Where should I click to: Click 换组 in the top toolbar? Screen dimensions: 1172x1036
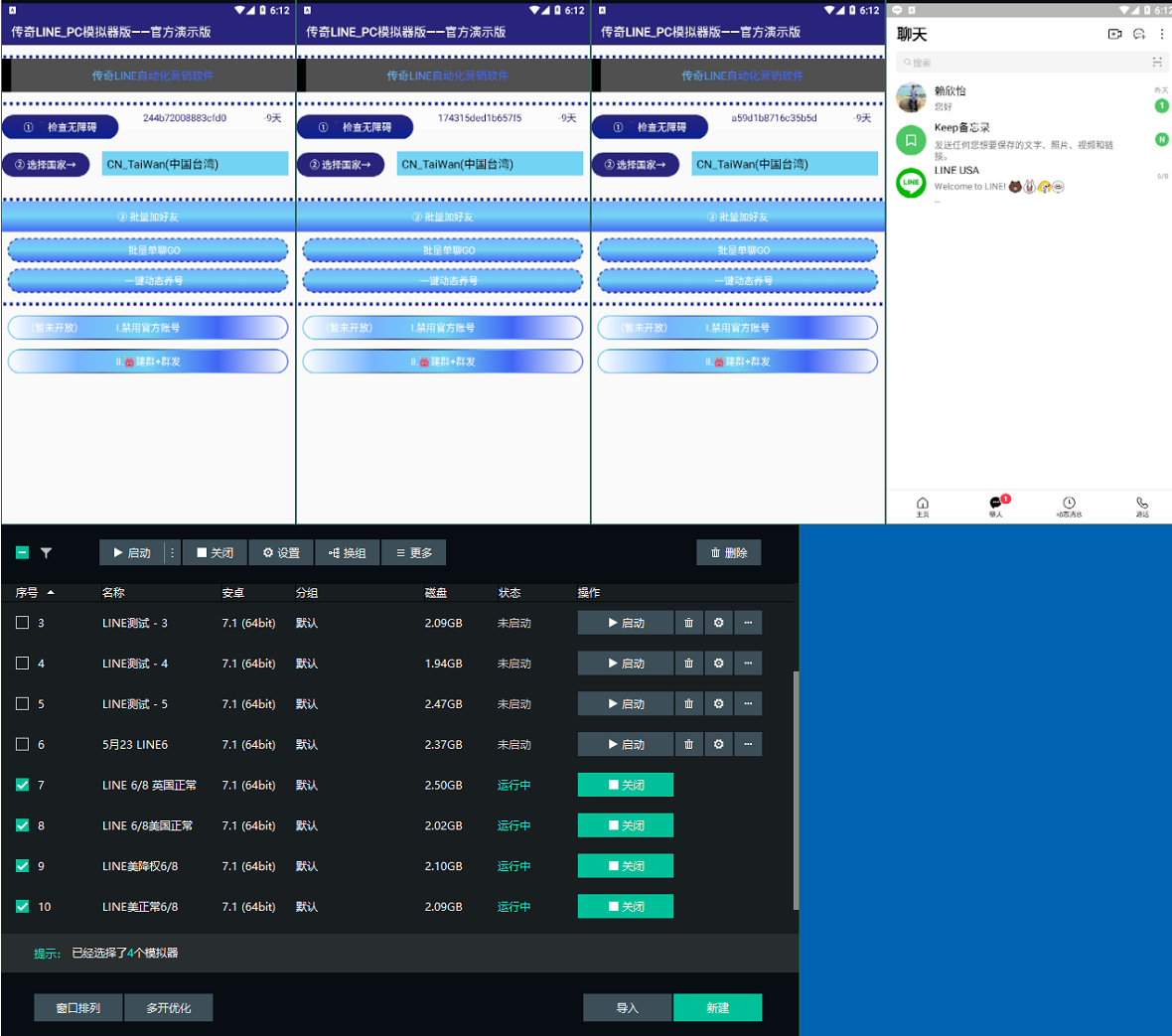click(348, 553)
